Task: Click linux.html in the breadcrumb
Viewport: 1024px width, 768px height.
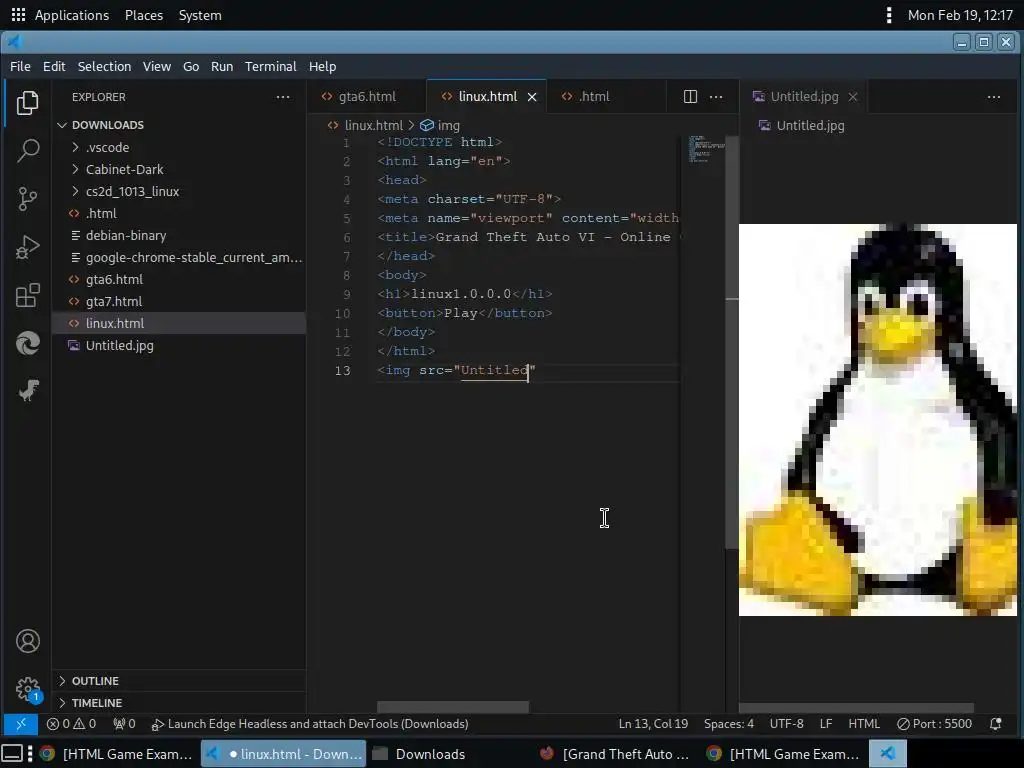Action: pos(366,125)
